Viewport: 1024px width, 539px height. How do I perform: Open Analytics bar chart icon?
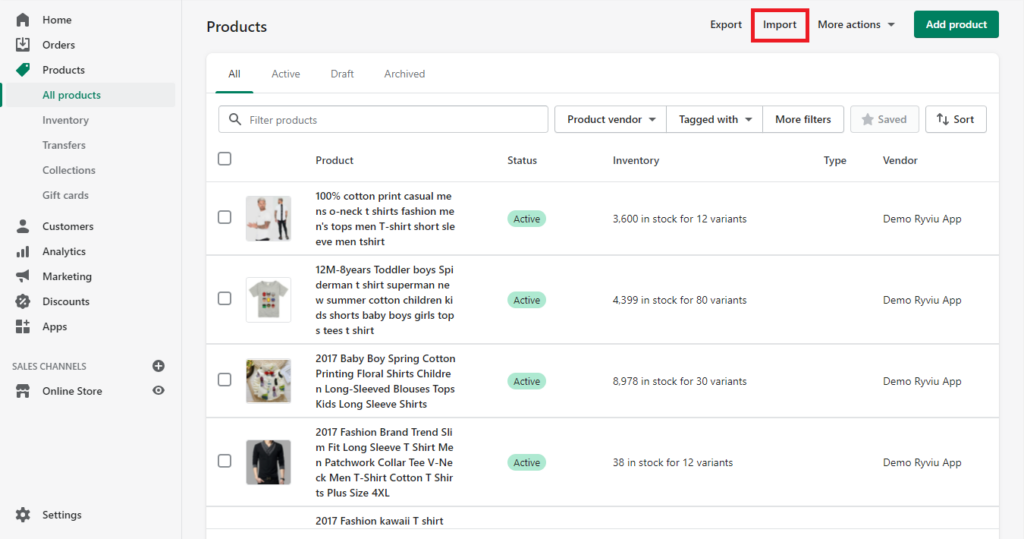23,251
